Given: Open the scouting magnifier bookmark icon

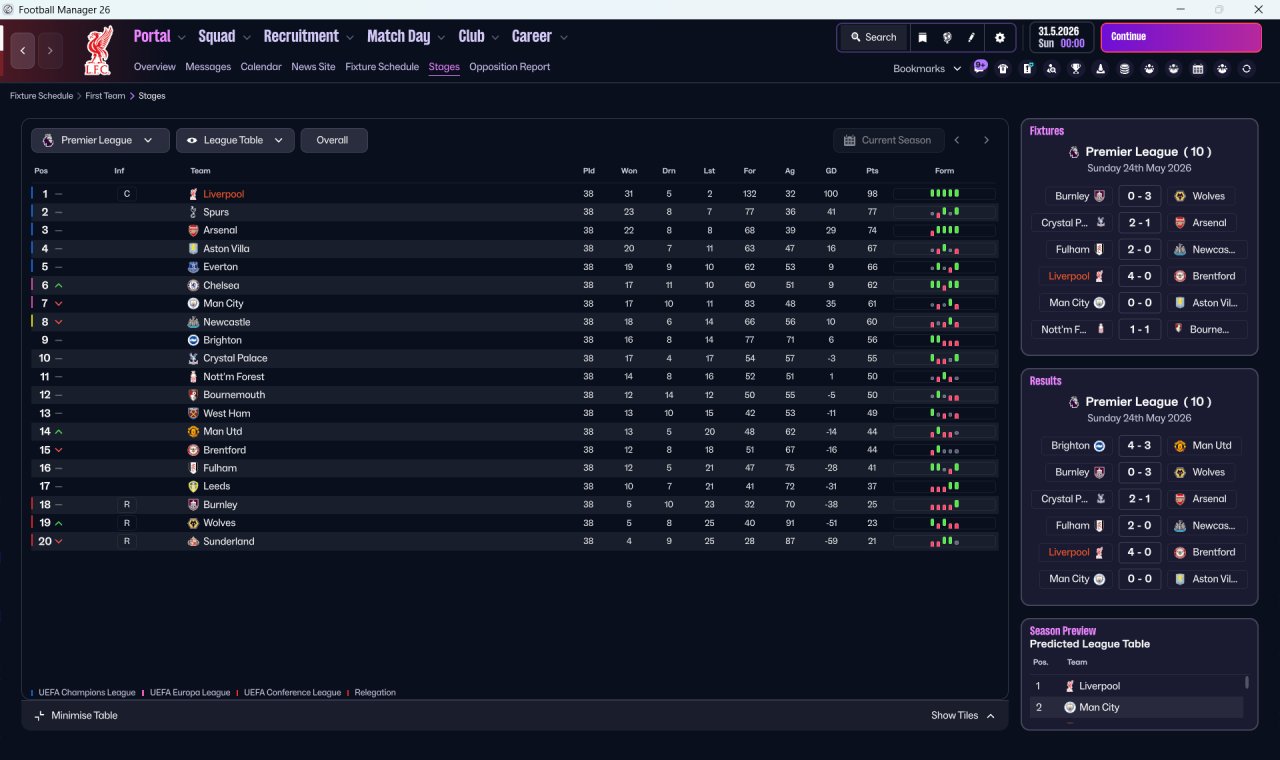Looking at the screenshot, I should [x=1051, y=69].
